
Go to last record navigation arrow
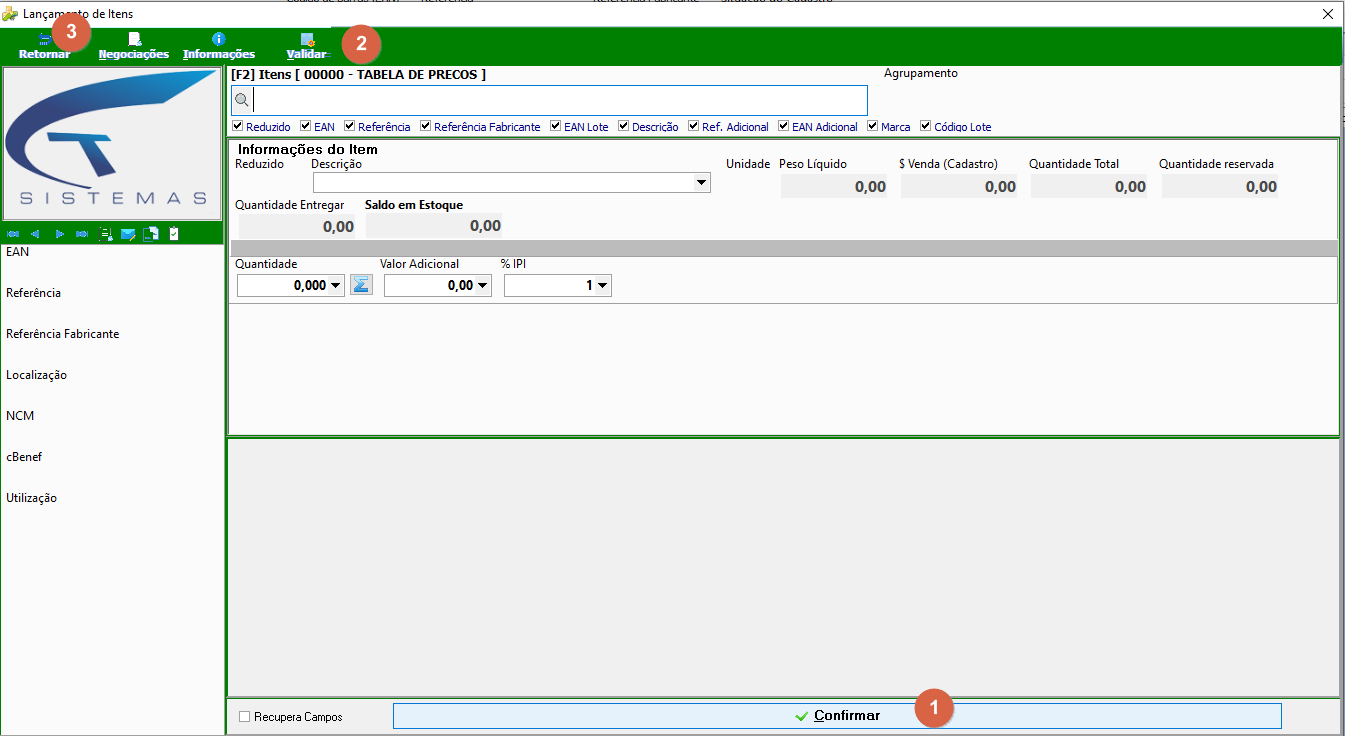coord(81,234)
